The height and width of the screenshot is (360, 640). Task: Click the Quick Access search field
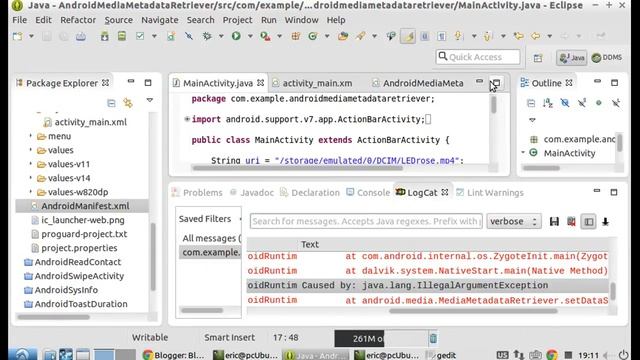478,57
